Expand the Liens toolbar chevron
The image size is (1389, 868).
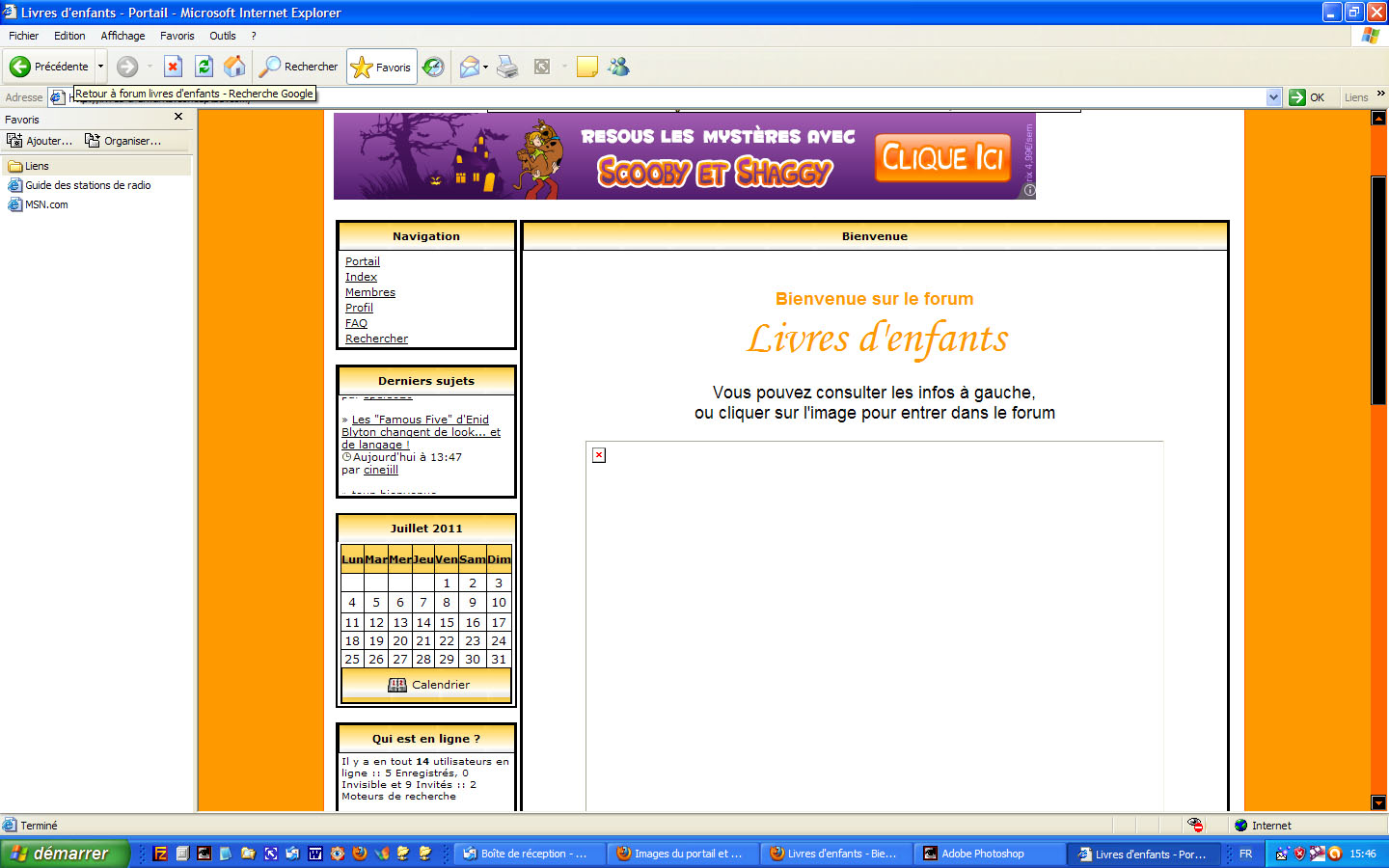(x=1381, y=94)
